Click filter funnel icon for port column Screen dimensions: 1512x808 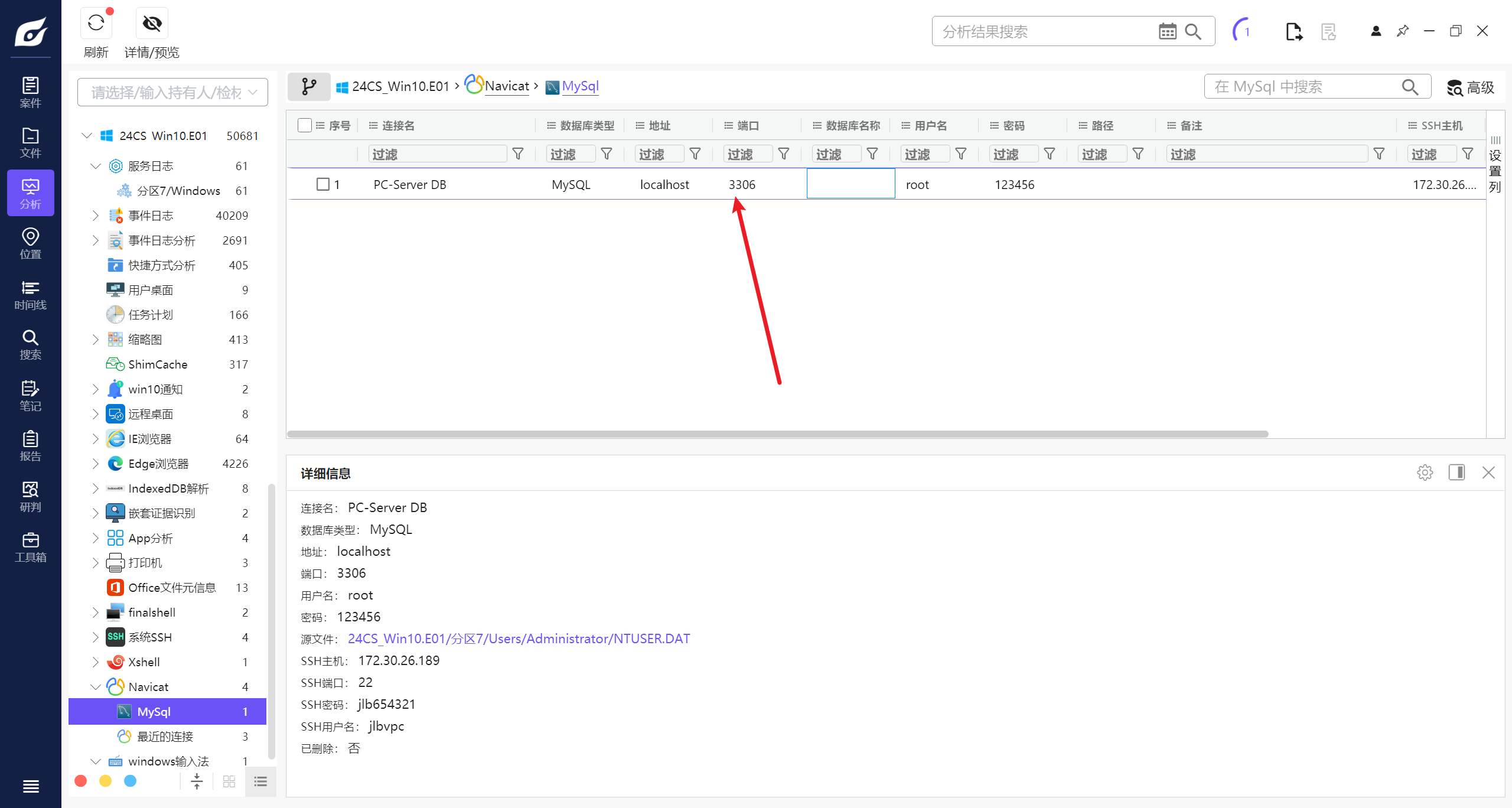coord(784,154)
